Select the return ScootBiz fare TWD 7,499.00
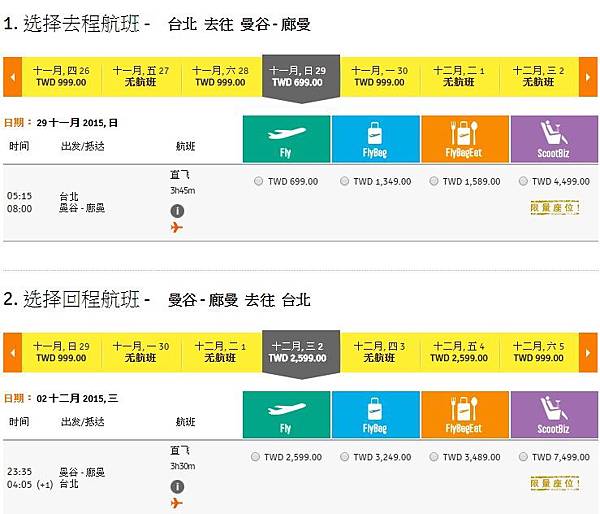600x514 pixels. pyautogui.click(x=523, y=457)
